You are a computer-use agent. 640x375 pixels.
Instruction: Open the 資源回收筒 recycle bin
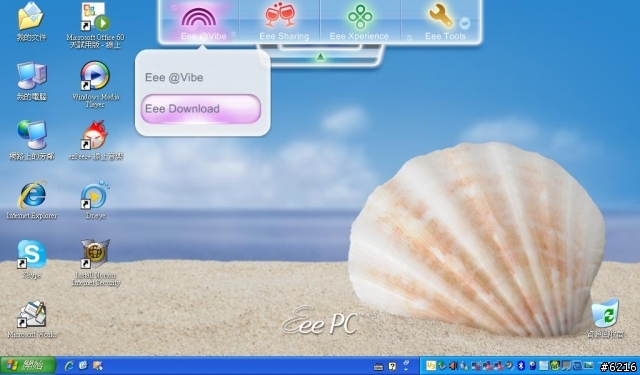pos(605,318)
